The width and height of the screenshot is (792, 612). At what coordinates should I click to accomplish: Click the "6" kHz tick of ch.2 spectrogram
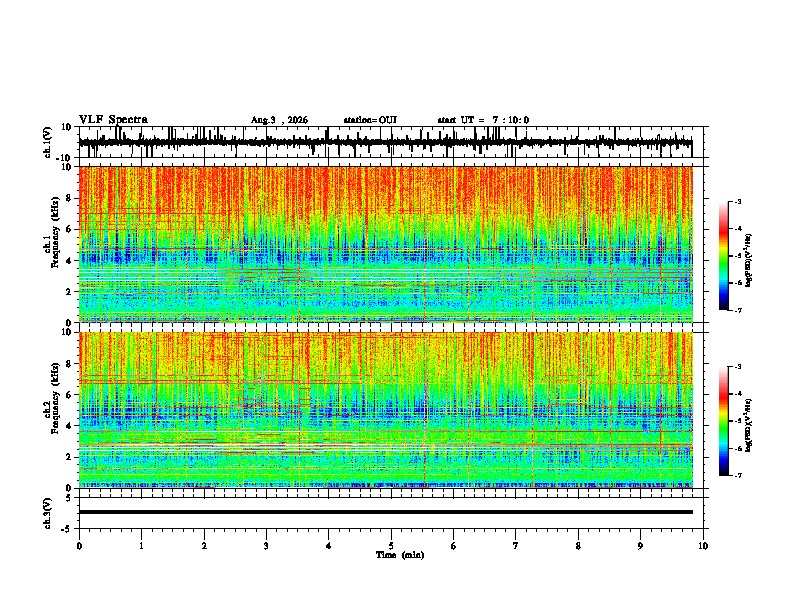click(x=71, y=394)
